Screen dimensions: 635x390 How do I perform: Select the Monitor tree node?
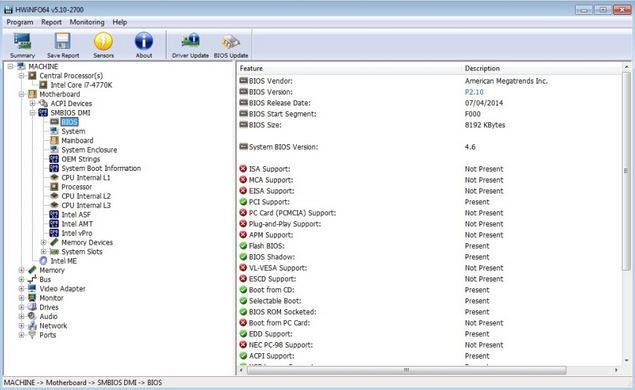pos(51,298)
